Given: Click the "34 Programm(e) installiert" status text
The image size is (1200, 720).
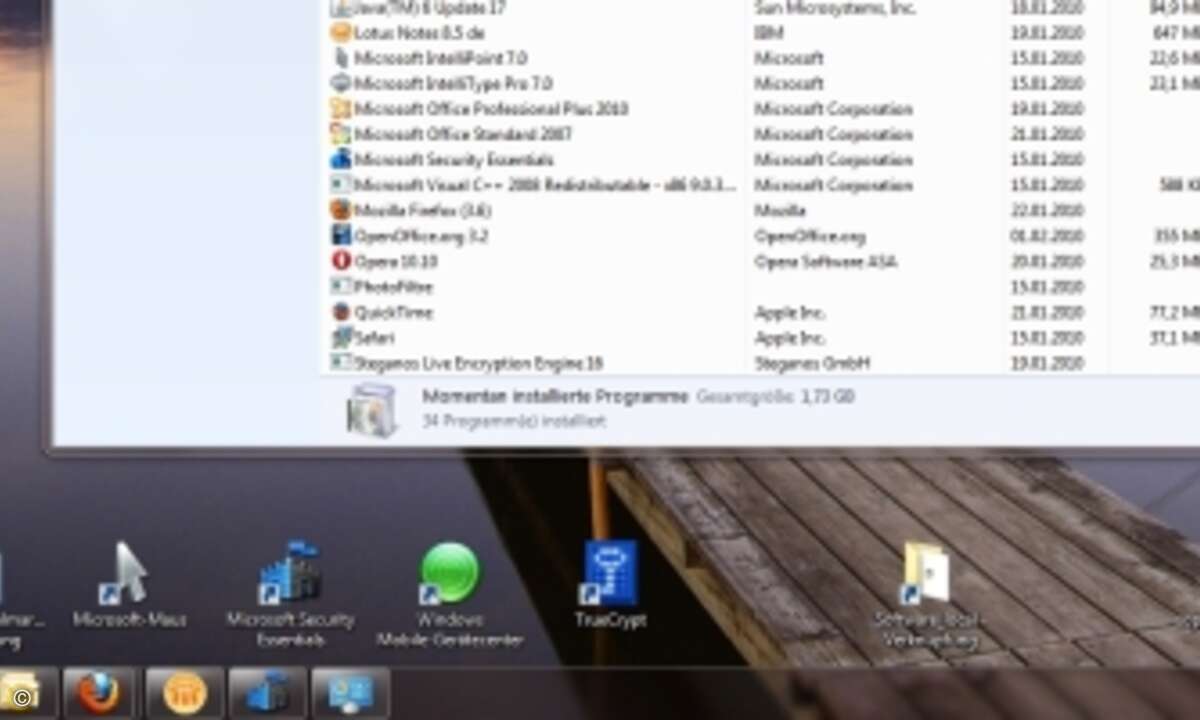Looking at the screenshot, I should coord(514,421).
